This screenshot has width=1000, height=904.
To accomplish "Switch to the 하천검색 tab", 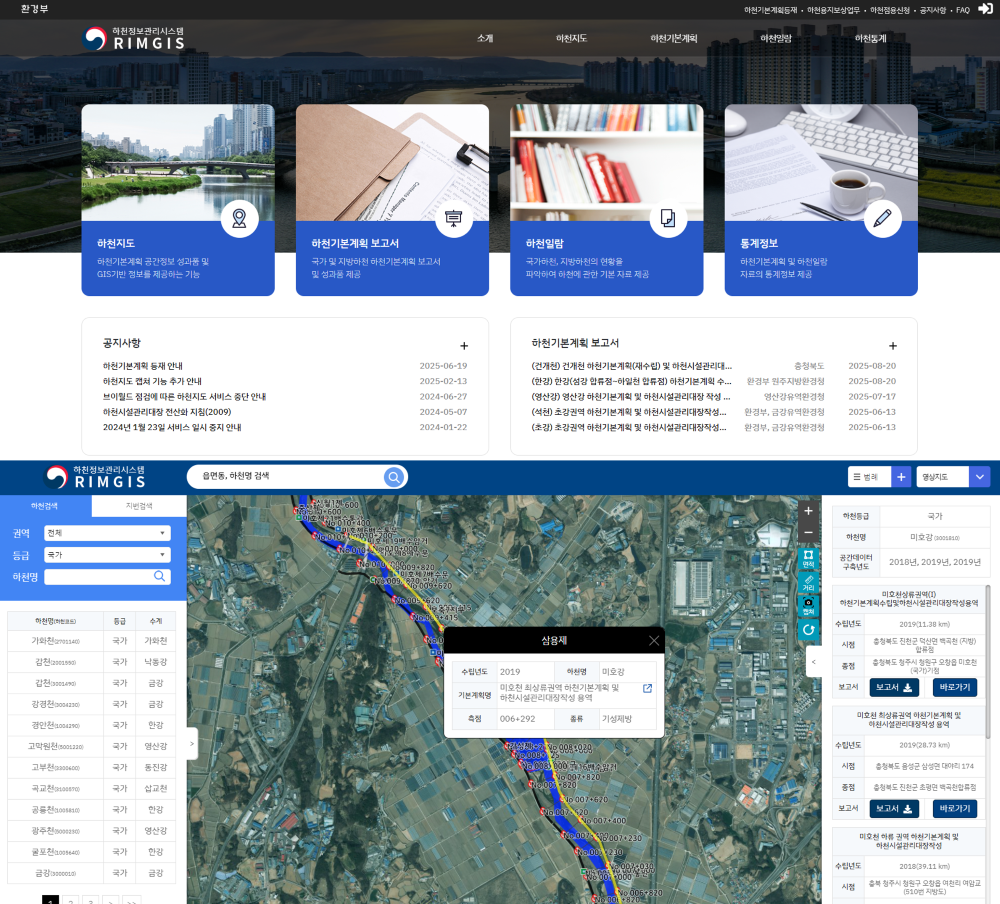I will 45,506.
